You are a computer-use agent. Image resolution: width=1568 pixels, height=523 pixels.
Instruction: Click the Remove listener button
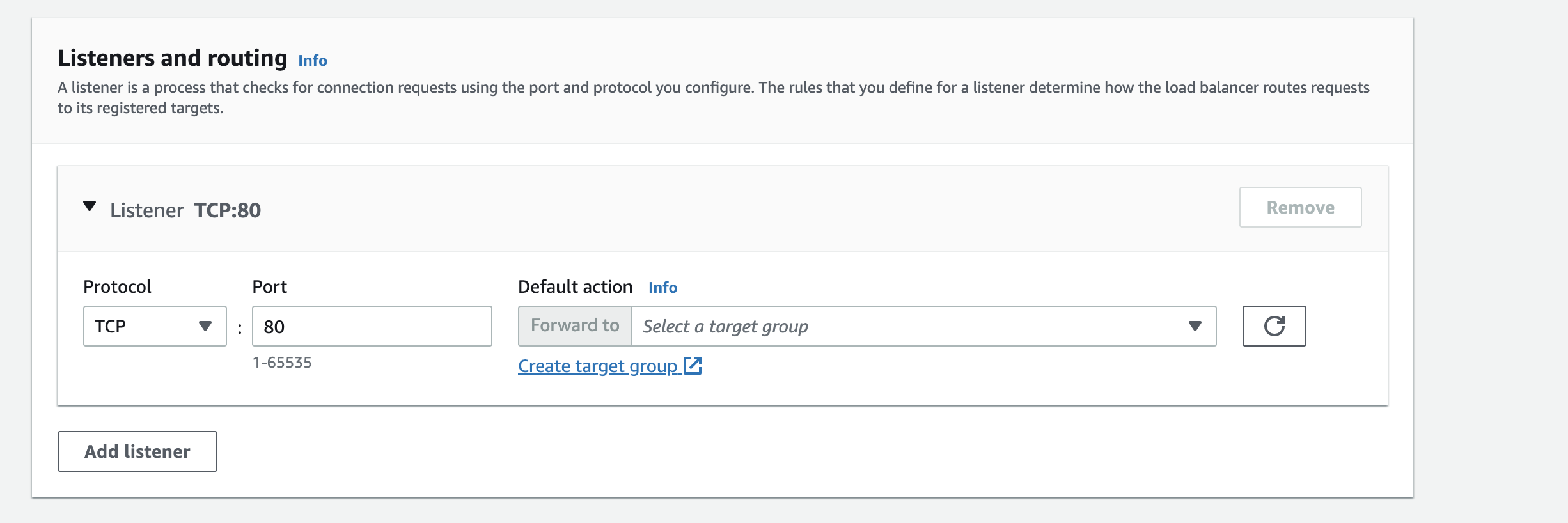pyautogui.click(x=1299, y=207)
